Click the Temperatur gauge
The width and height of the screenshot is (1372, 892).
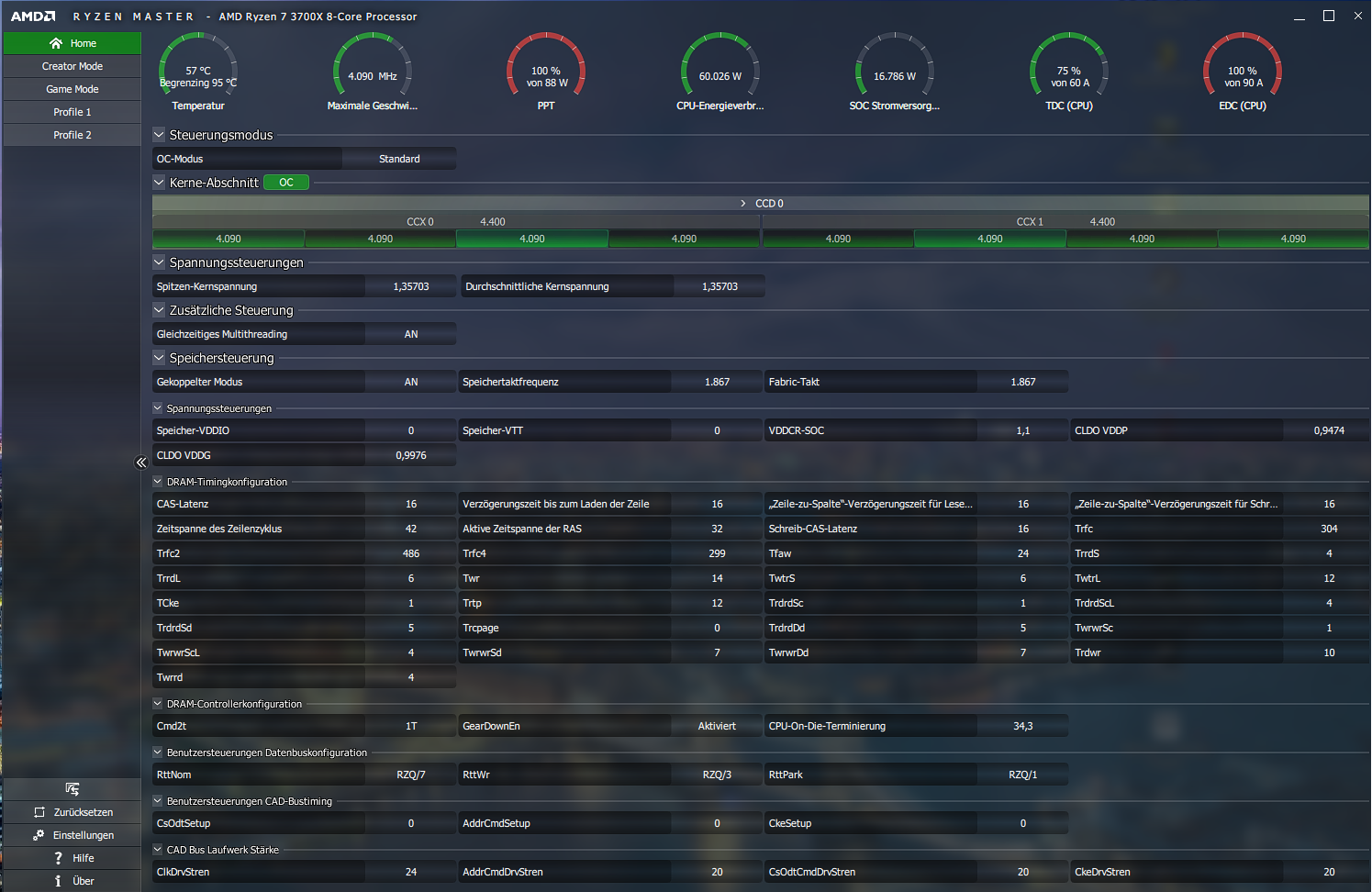pos(198,72)
